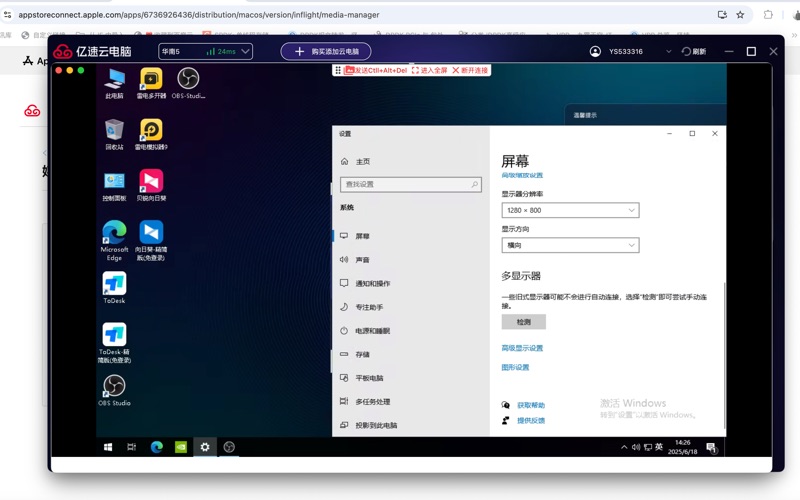Screen dimensions: 800x500
Task: Open the Windows Start menu
Action: 108,447
